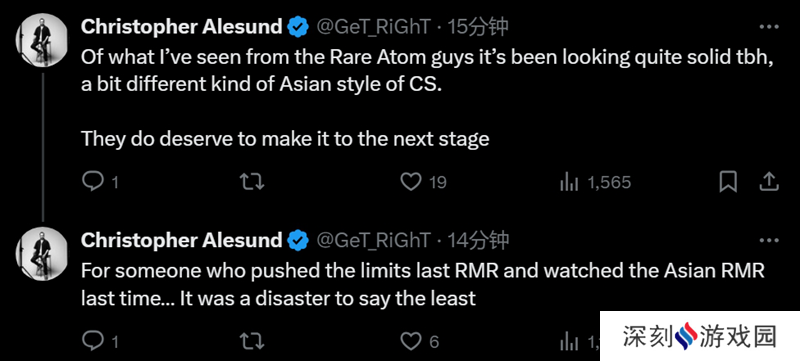Retweet the first Rare Atom tweet
Image resolution: width=800 pixels, height=361 pixels.
point(252,182)
